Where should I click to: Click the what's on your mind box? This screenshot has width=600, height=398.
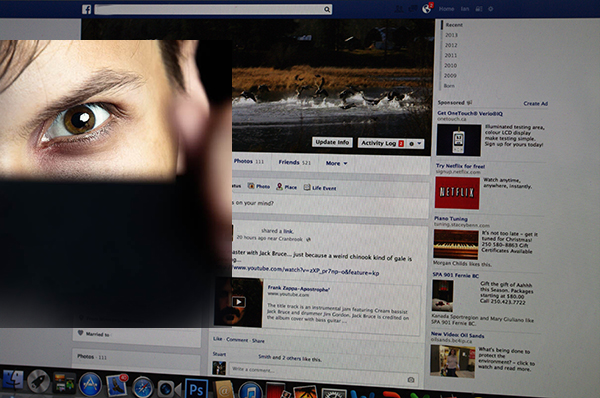(x=331, y=205)
